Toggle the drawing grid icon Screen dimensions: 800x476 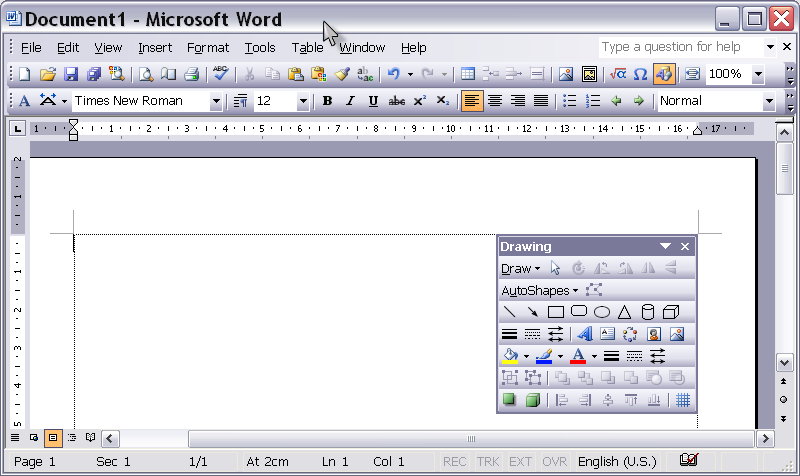click(x=683, y=401)
